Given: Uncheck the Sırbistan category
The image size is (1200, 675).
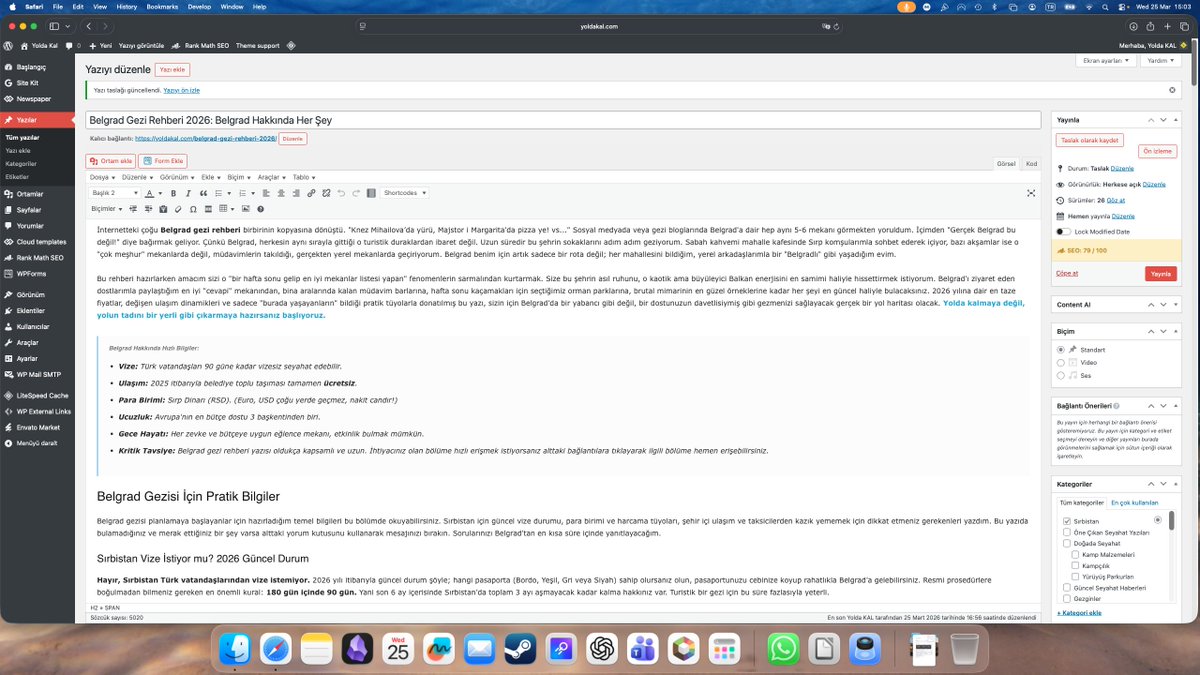Looking at the screenshot, I should pyautogui.click(x=1067, y=522).
